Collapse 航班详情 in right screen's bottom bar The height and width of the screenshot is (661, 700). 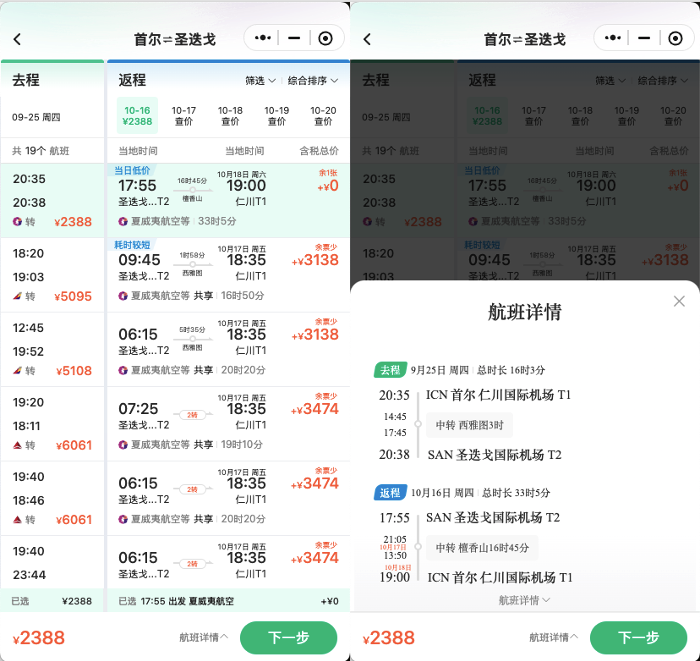coord(554,637)
